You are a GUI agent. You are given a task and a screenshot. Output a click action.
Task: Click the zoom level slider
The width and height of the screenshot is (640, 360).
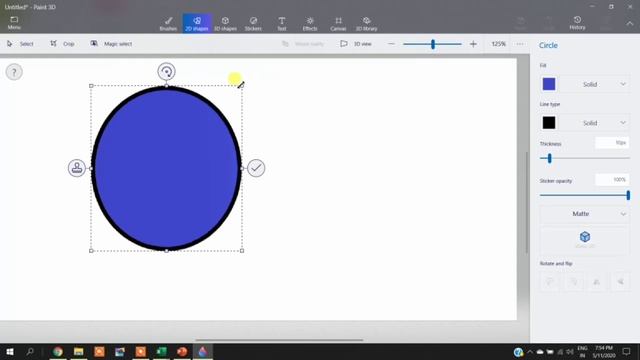(432, 44)
